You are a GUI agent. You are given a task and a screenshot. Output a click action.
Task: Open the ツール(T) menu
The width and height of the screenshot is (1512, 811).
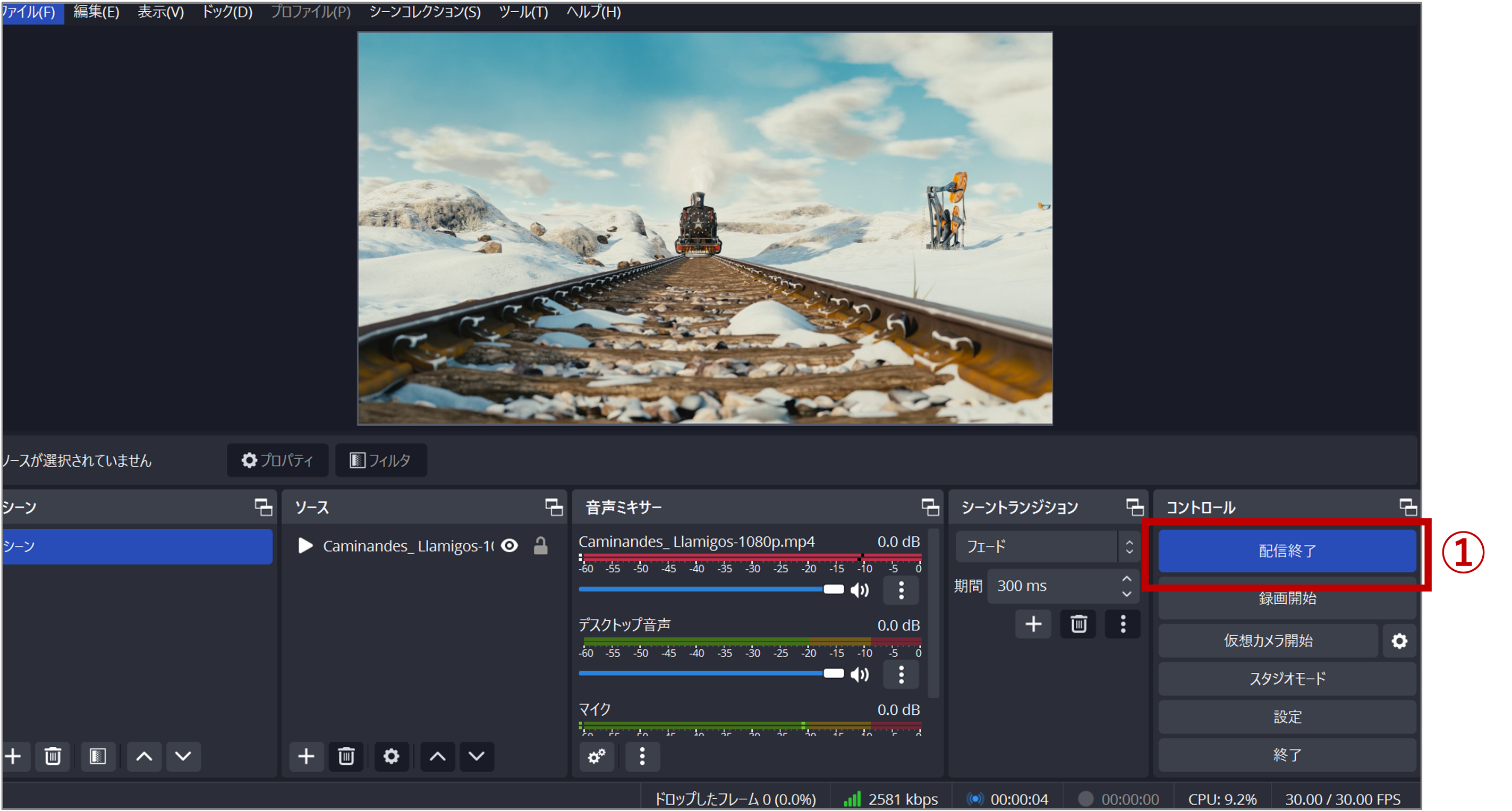coord(523,12)
